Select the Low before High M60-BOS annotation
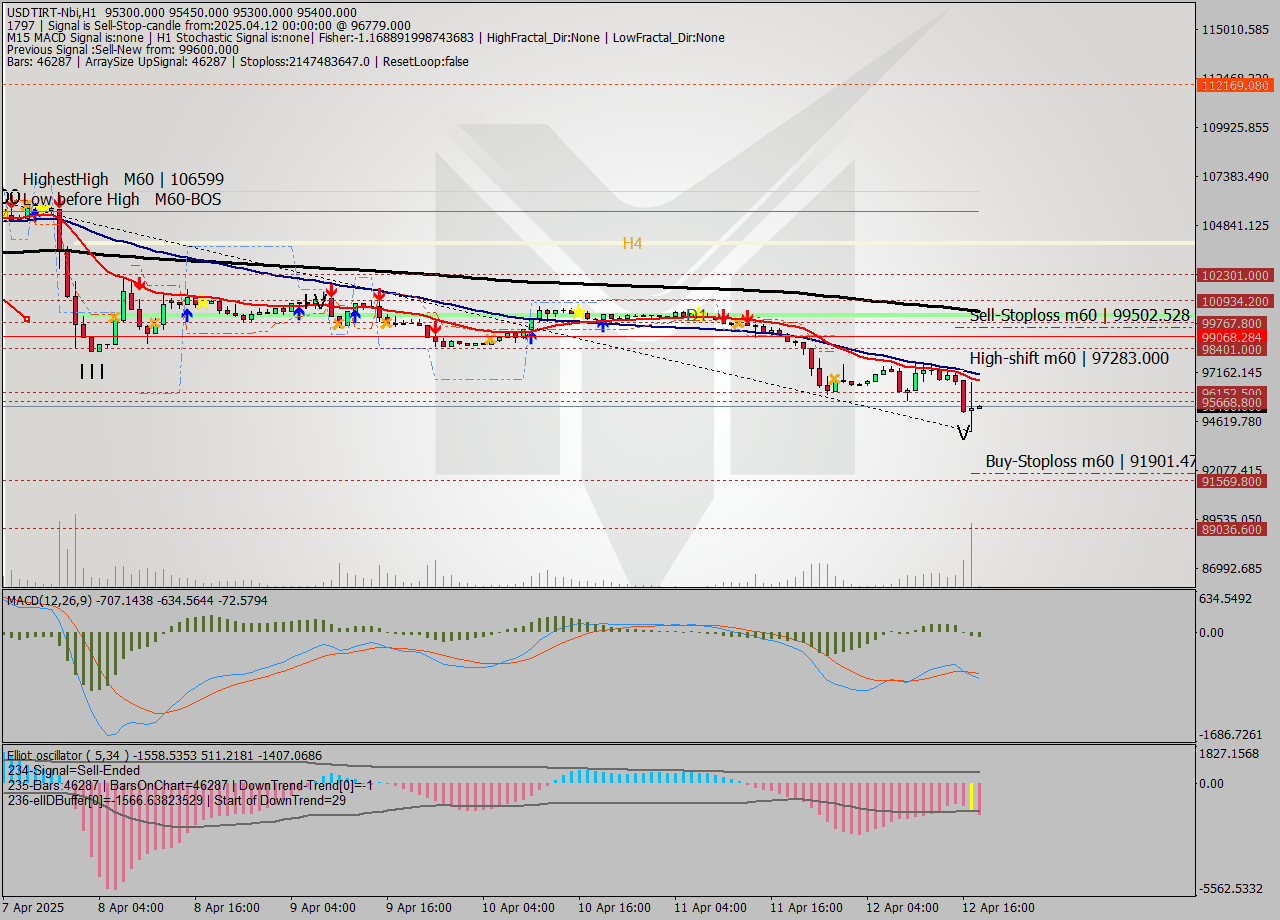The width and height of the screenshot is (1280, 920). coord(113,199)
